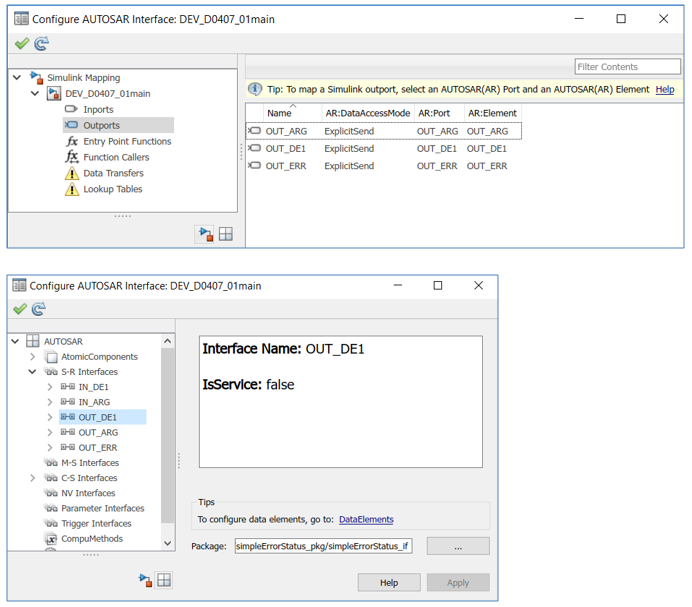This screenshot has width=692, height=607.
Task: Click the AUTOSAR tree scroll-up arrow
Action: click(167, 341)
